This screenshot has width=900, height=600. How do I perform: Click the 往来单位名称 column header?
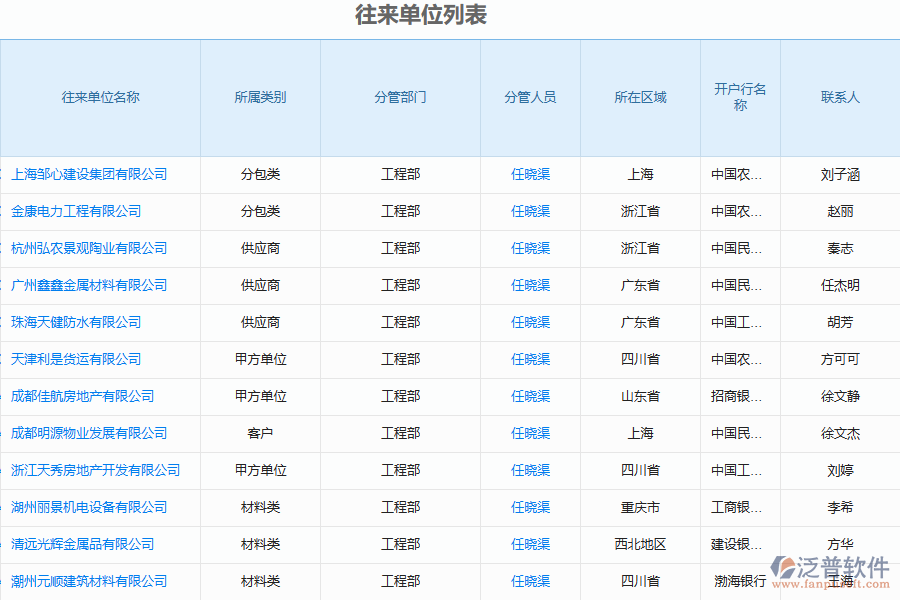pos(100,97)
